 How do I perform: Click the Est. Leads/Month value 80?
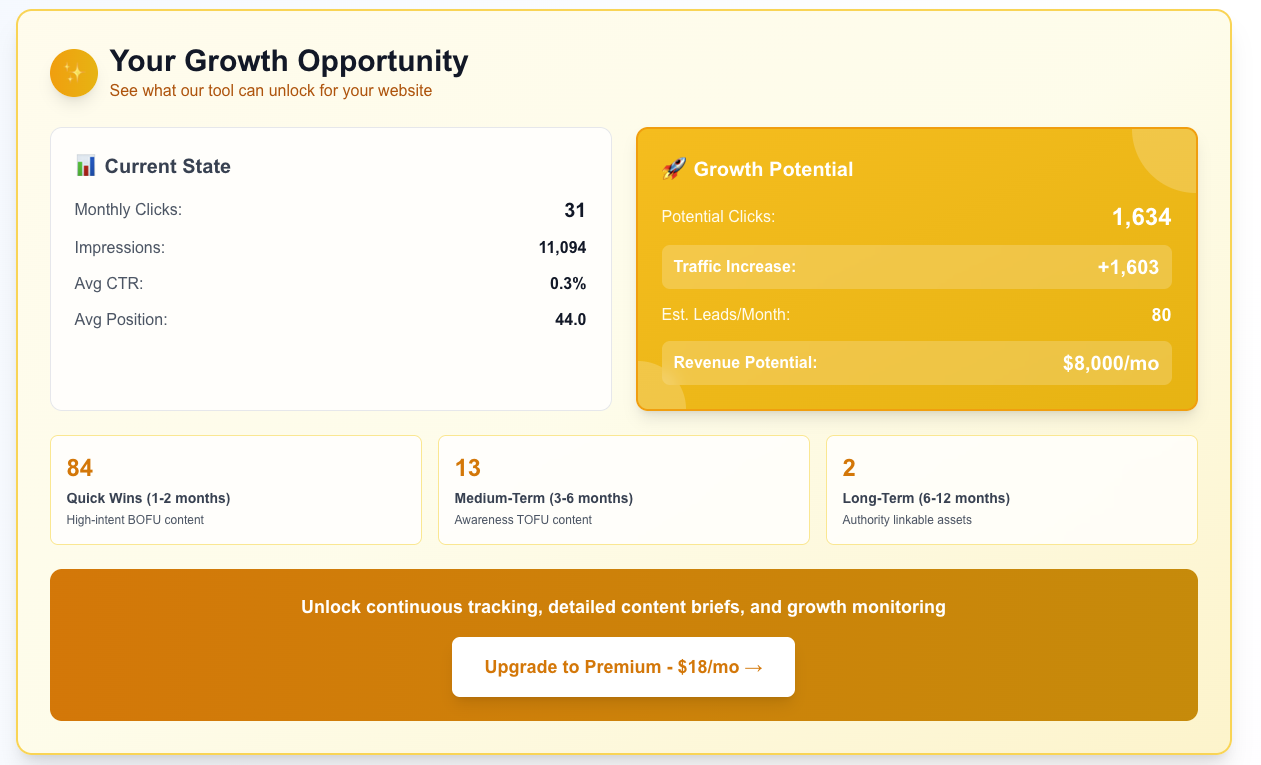pyautogui.click(x=1161, y=315)
